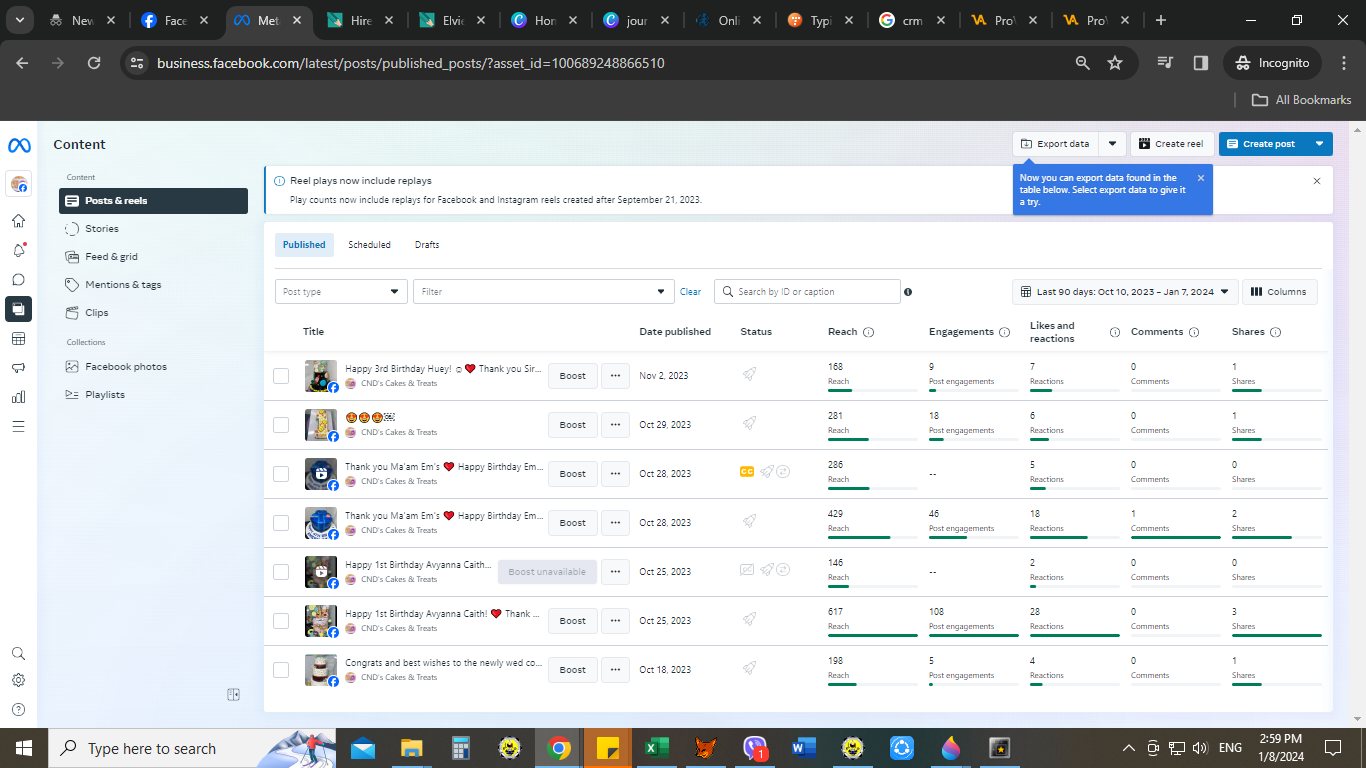Click the Chrome side panel icon
Screen dimensions: 1366x768
point(1201,63)
